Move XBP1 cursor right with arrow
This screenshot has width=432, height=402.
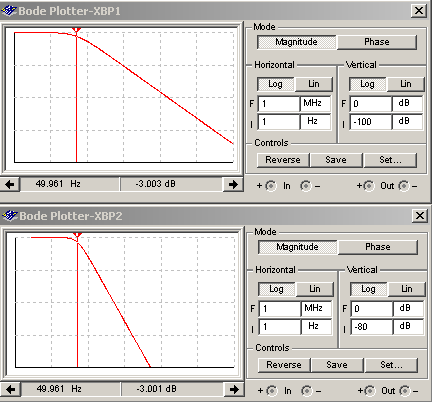tap(233, 184)
